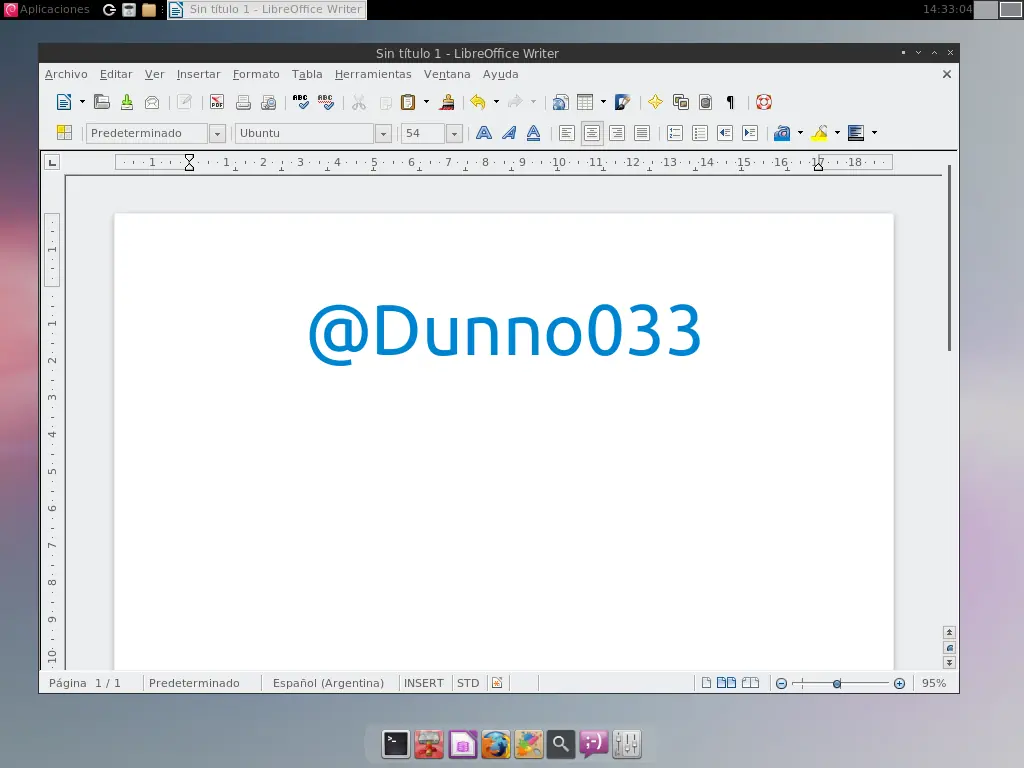
Task: Center the text horizontally
Action: tap(592, 133)
